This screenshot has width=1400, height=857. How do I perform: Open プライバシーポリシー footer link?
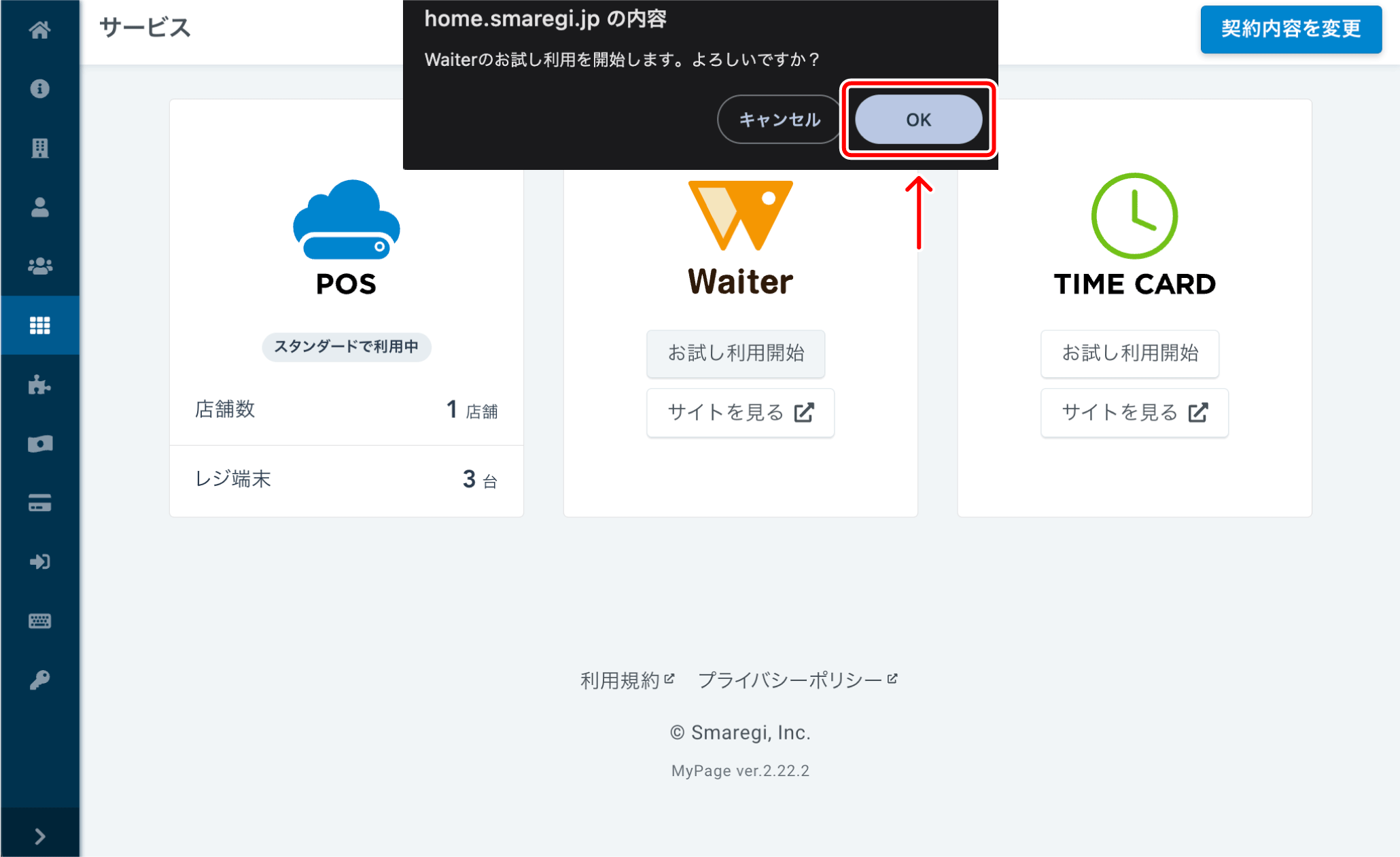click(797, 680)
